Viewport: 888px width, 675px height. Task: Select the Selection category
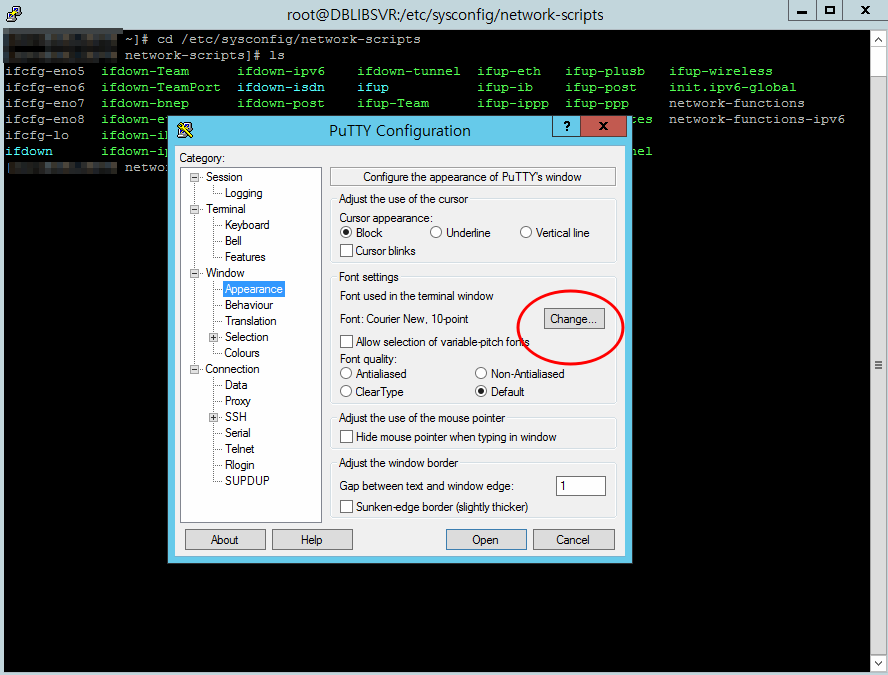(x=246, y=337)
